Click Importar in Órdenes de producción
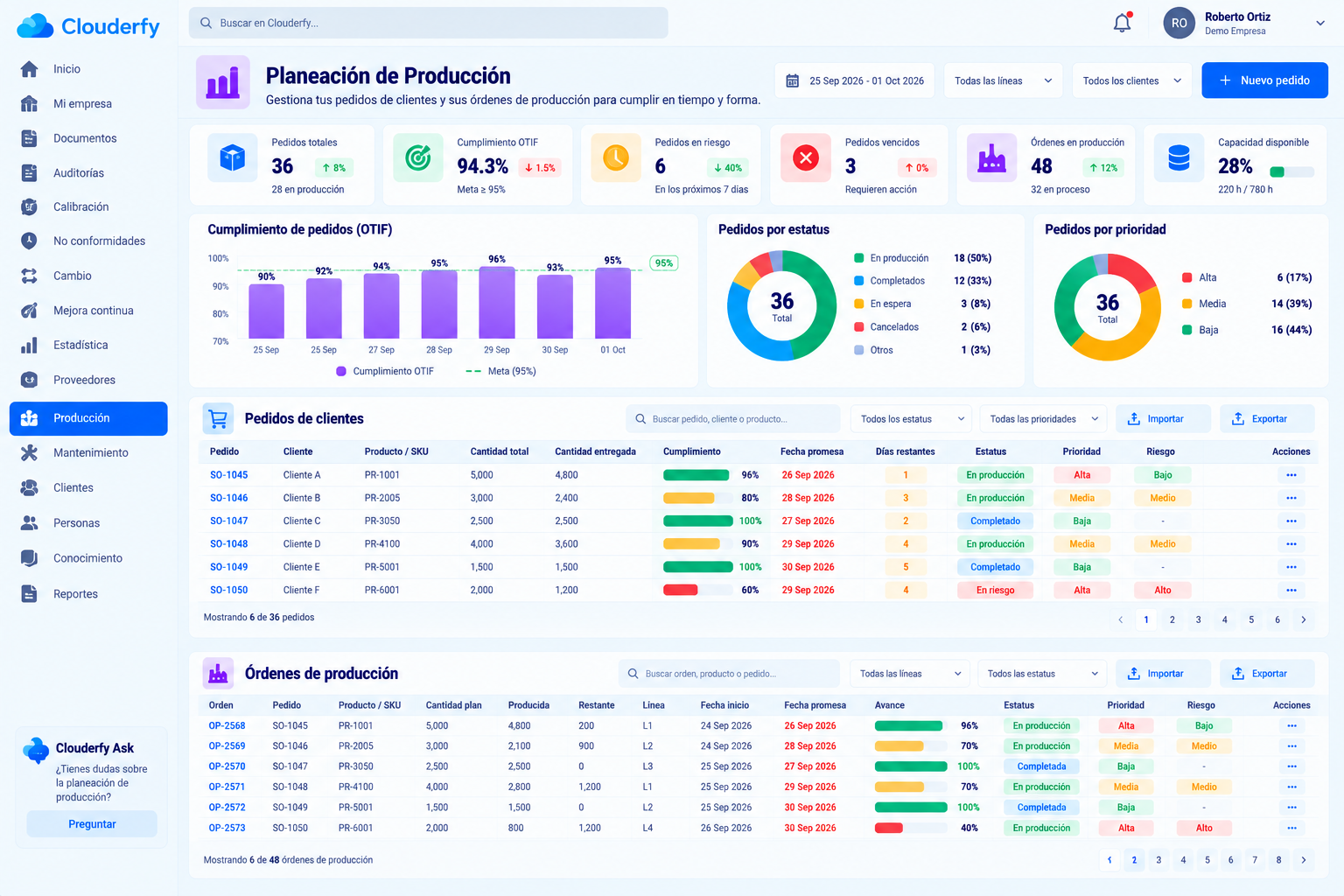 point(1163,674)
